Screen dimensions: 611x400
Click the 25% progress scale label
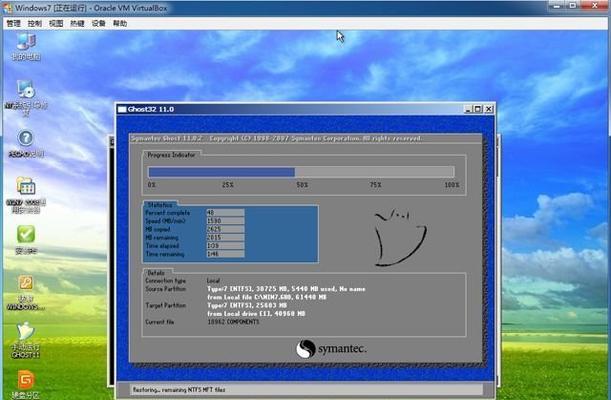click(x=228, y=185)
